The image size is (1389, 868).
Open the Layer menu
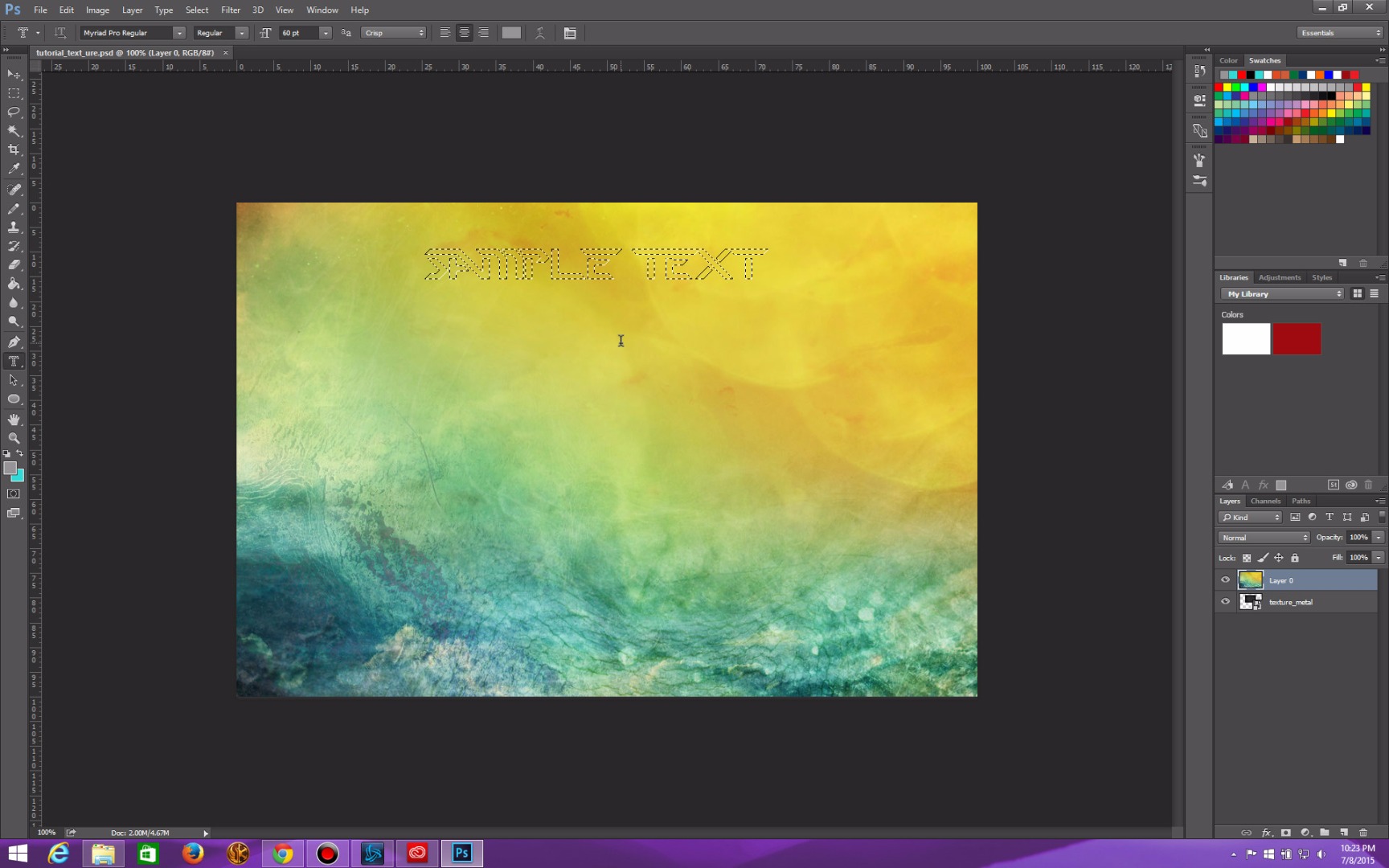pyautogui.click(x=132, y=10)
